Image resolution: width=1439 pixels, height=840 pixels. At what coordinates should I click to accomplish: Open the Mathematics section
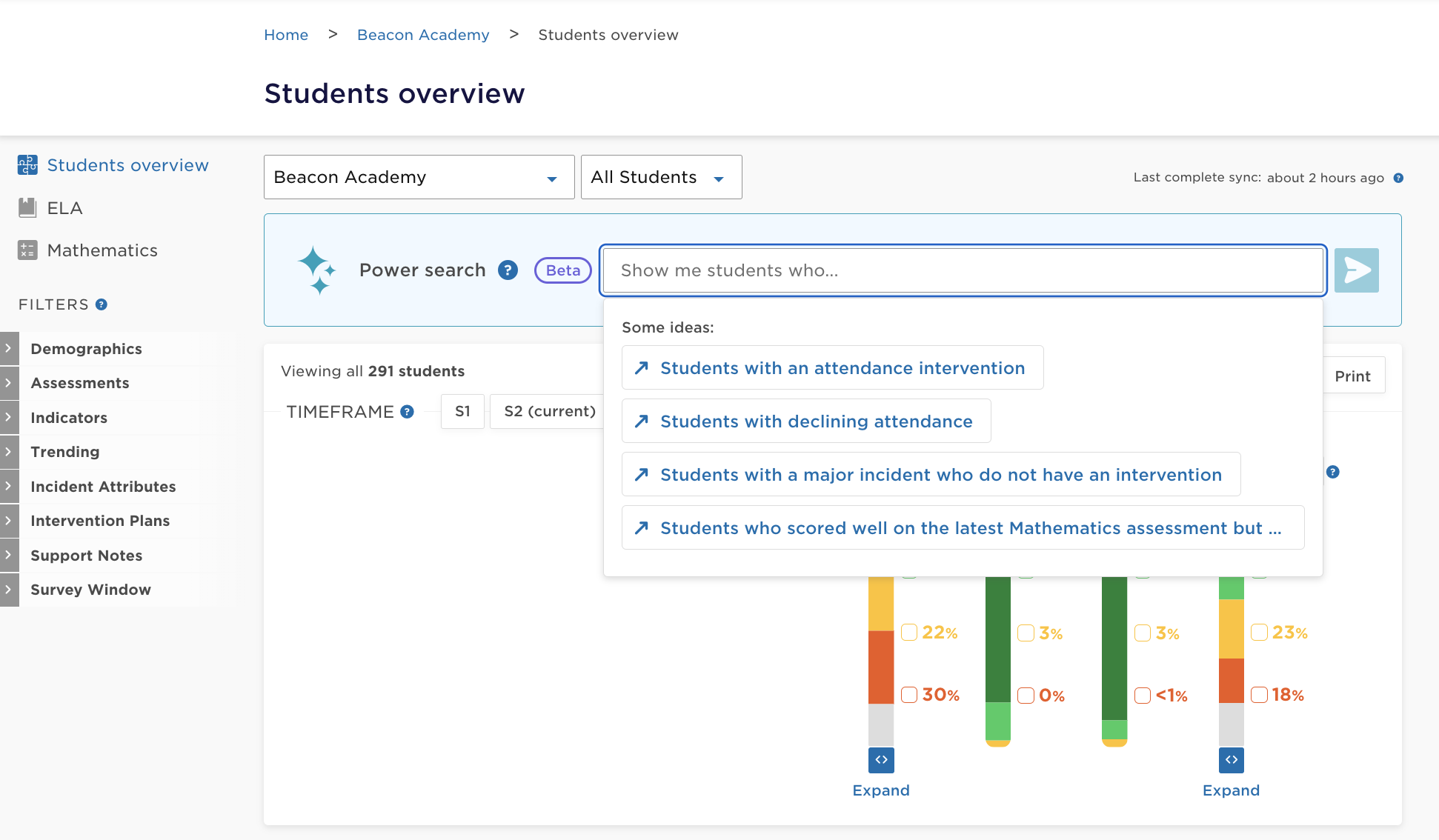tap(102, 250)
